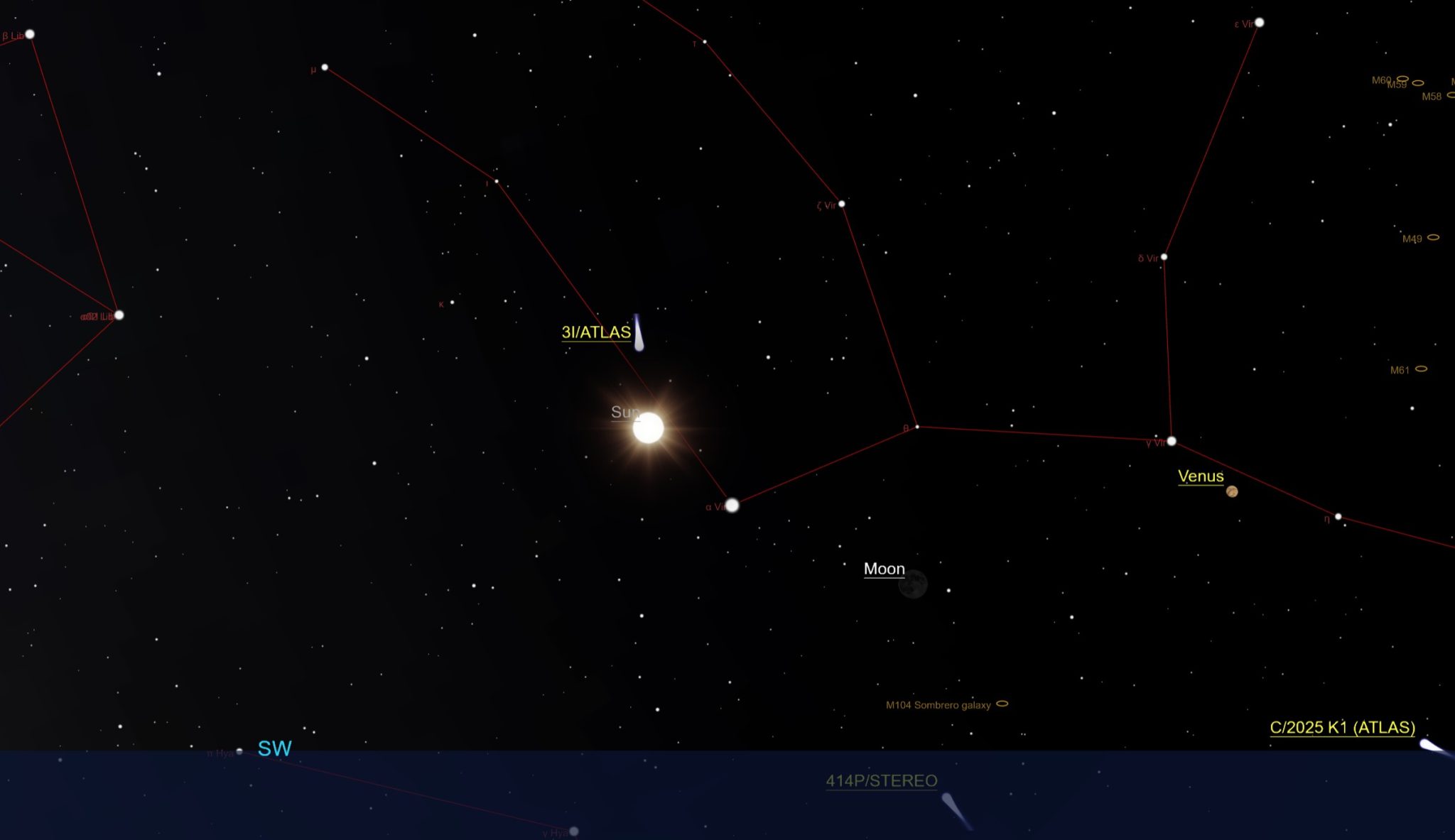Viewport: 1455px width, 840px height.
Task: Select the M49 galaxy ellipse marker
Action: pyautogui.click(x=1433, y=237)
